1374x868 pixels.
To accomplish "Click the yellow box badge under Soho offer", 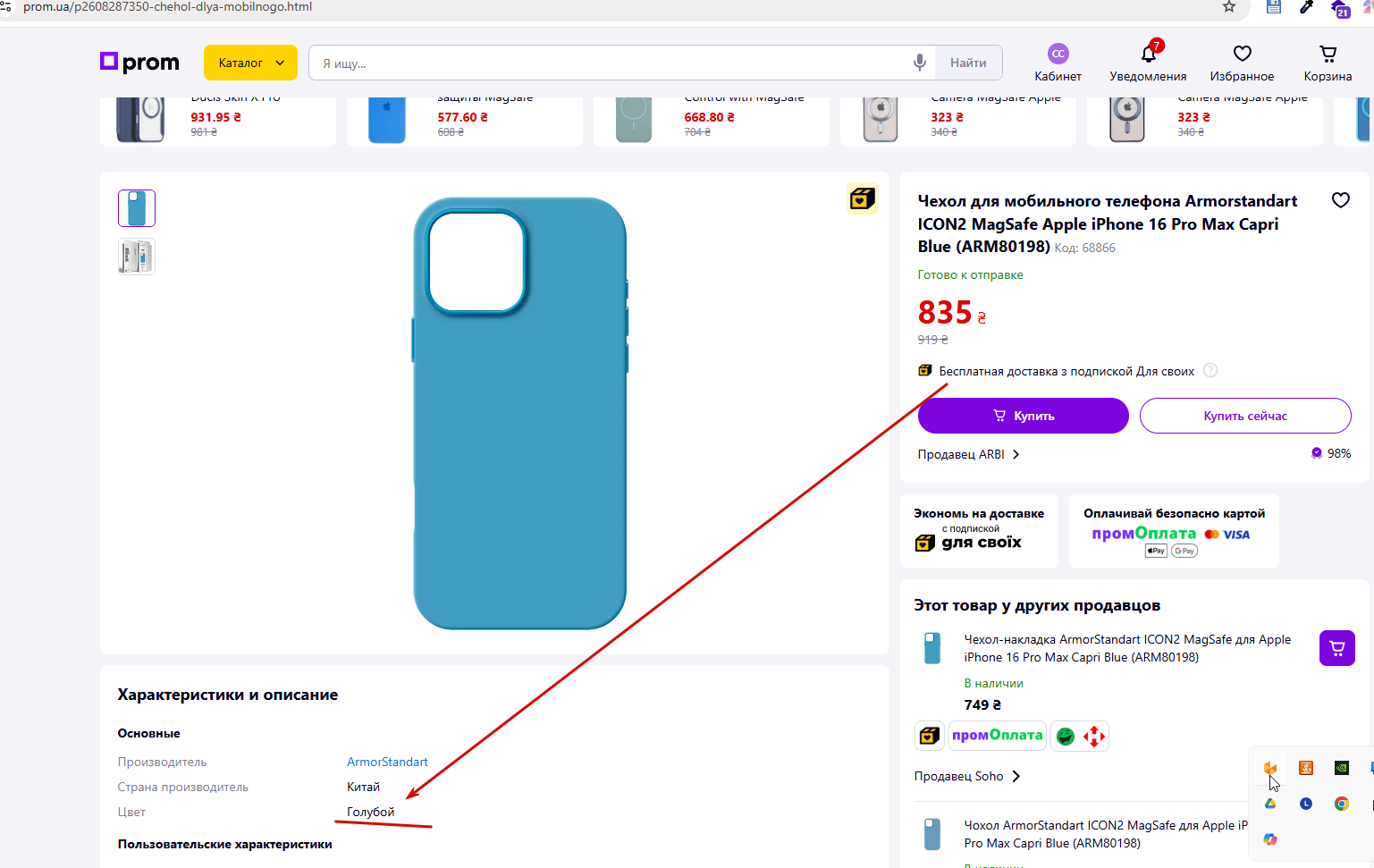I will [x=930, y=736].
